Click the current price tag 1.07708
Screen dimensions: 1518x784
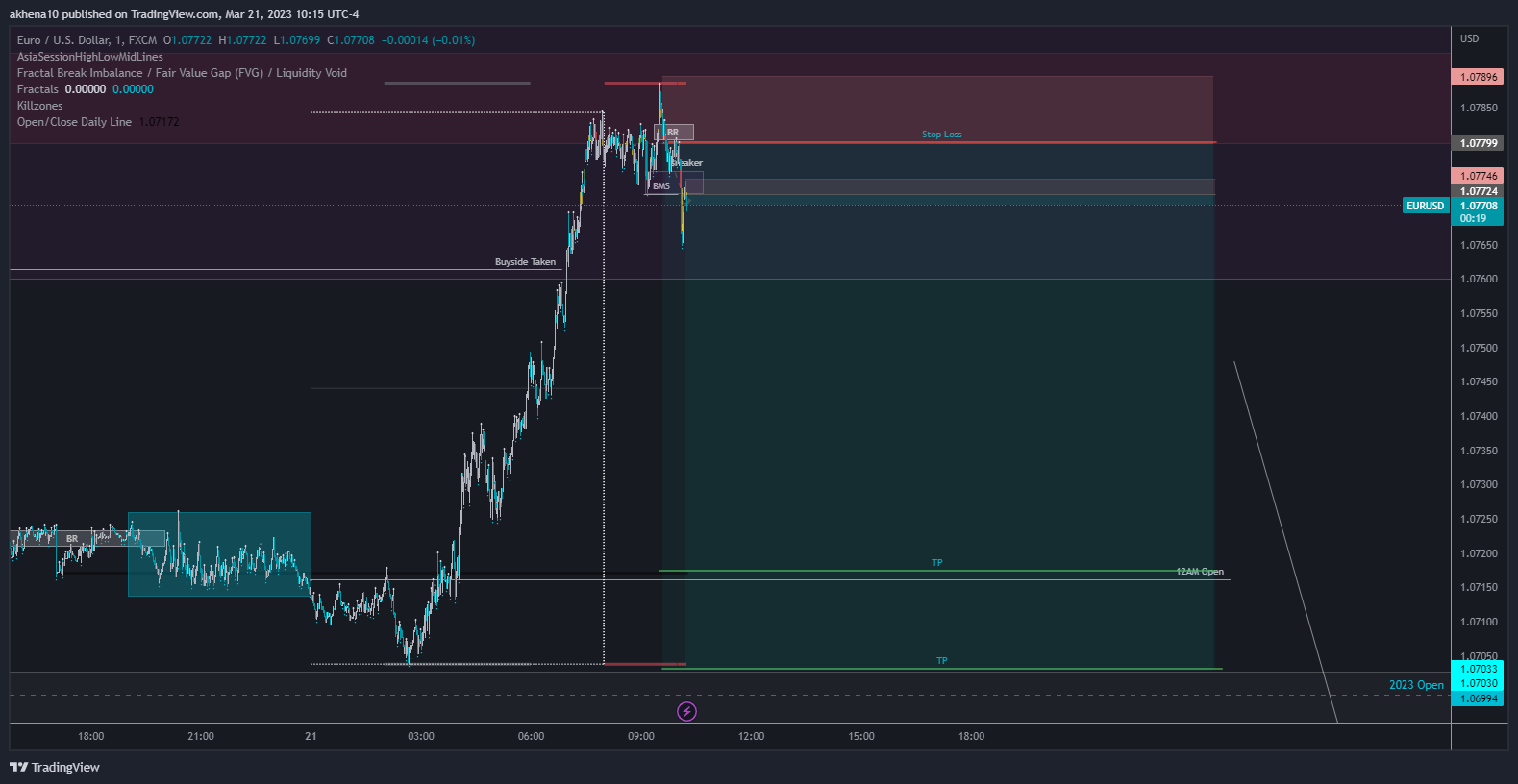click(x=1478, y=206)
